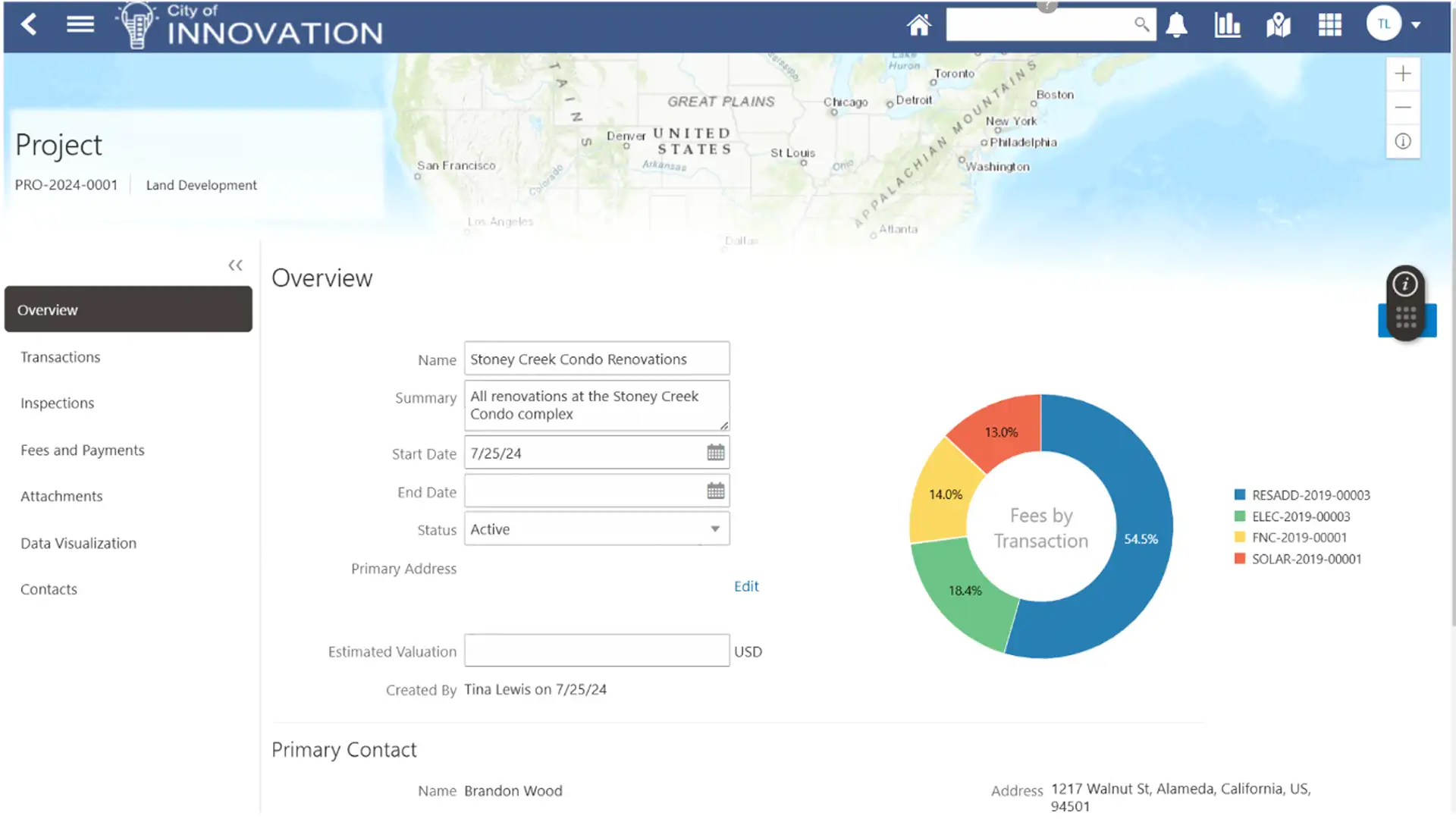Open the hamburger navigation menu
Screen dimensions: 1456x819
[x=80, y=24]
